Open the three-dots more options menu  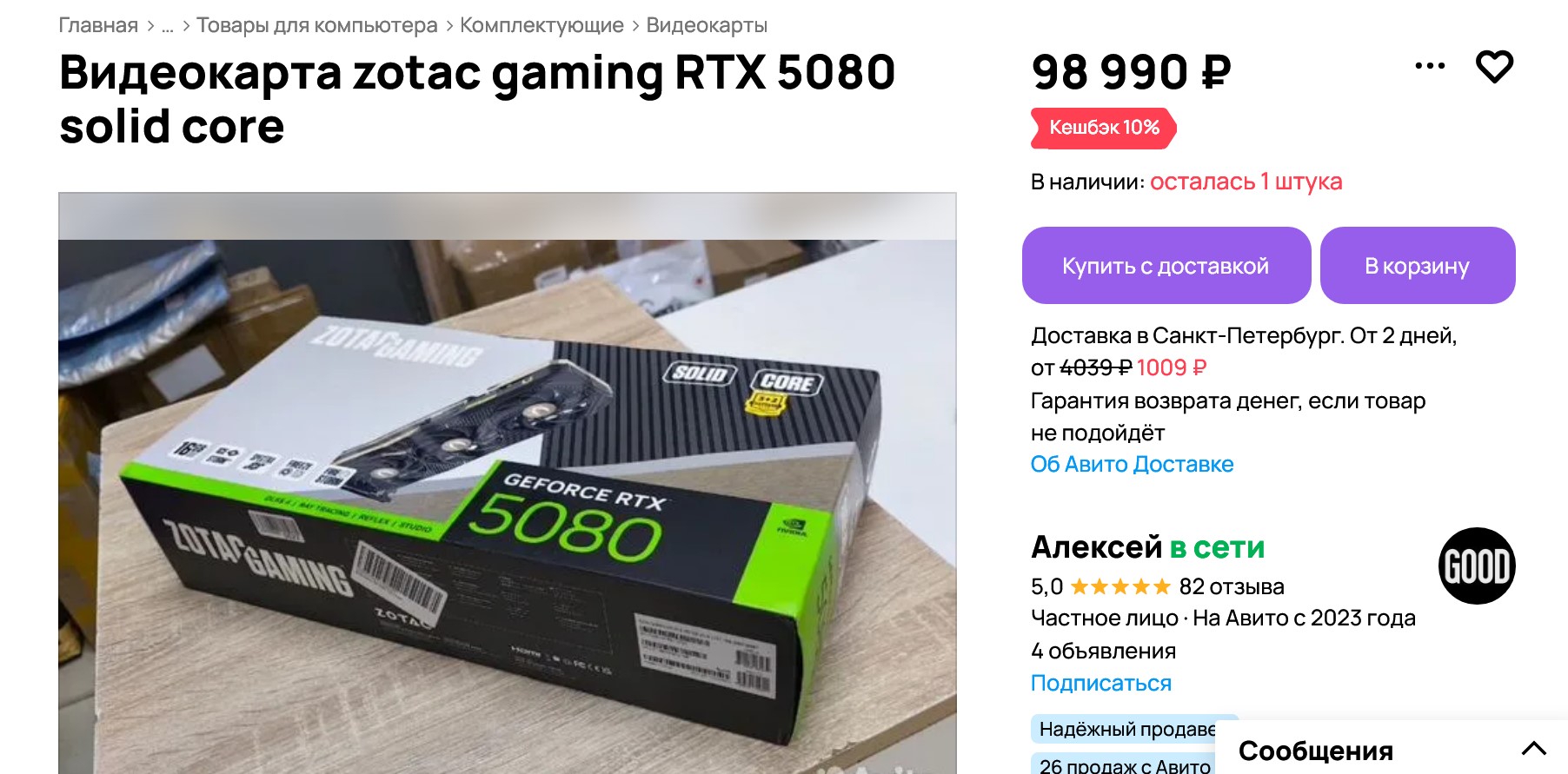pyautogui.click(x=1430, y=66)
